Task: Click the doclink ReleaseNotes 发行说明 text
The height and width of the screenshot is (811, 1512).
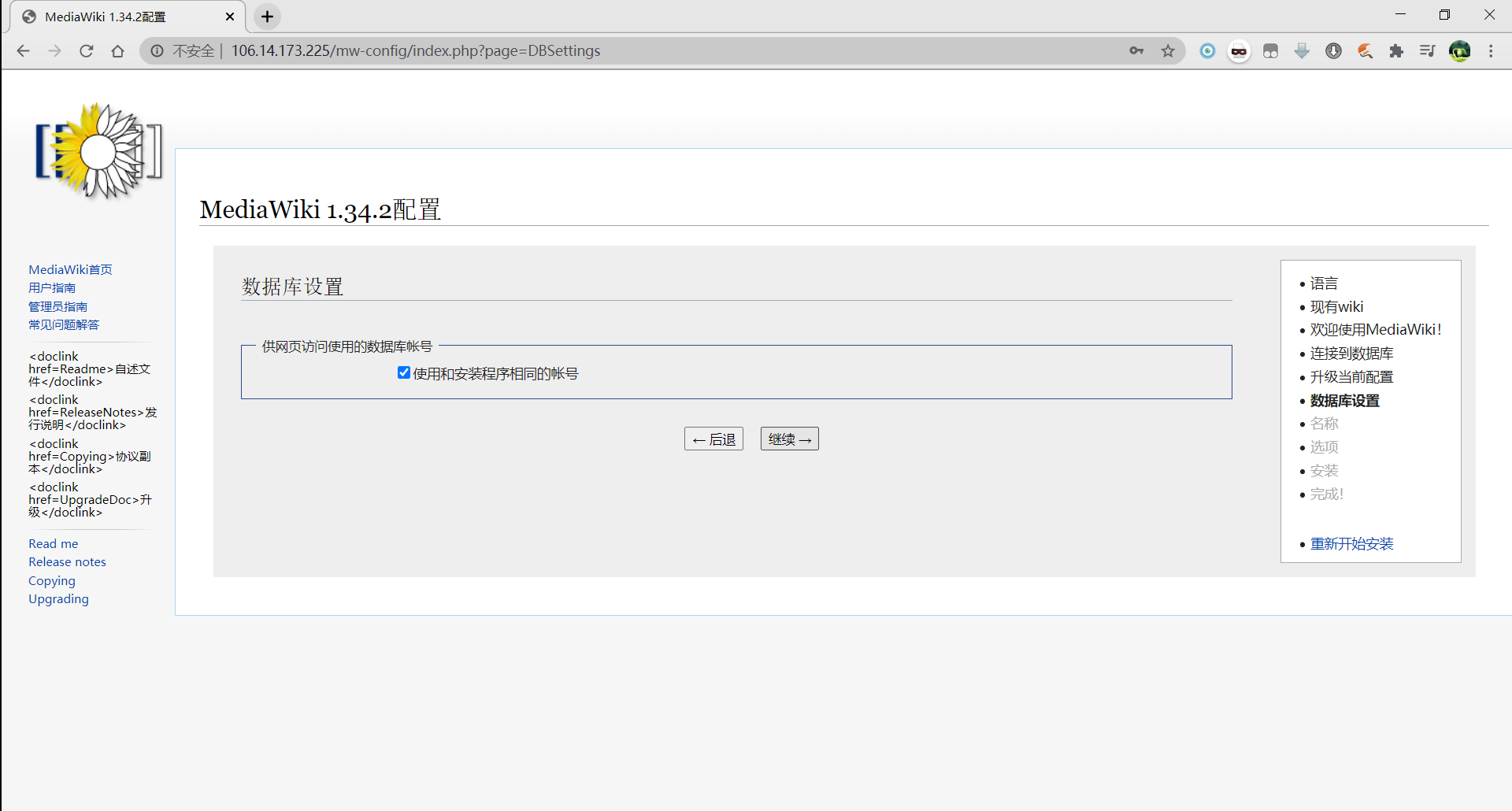Action: pos(93,413)
